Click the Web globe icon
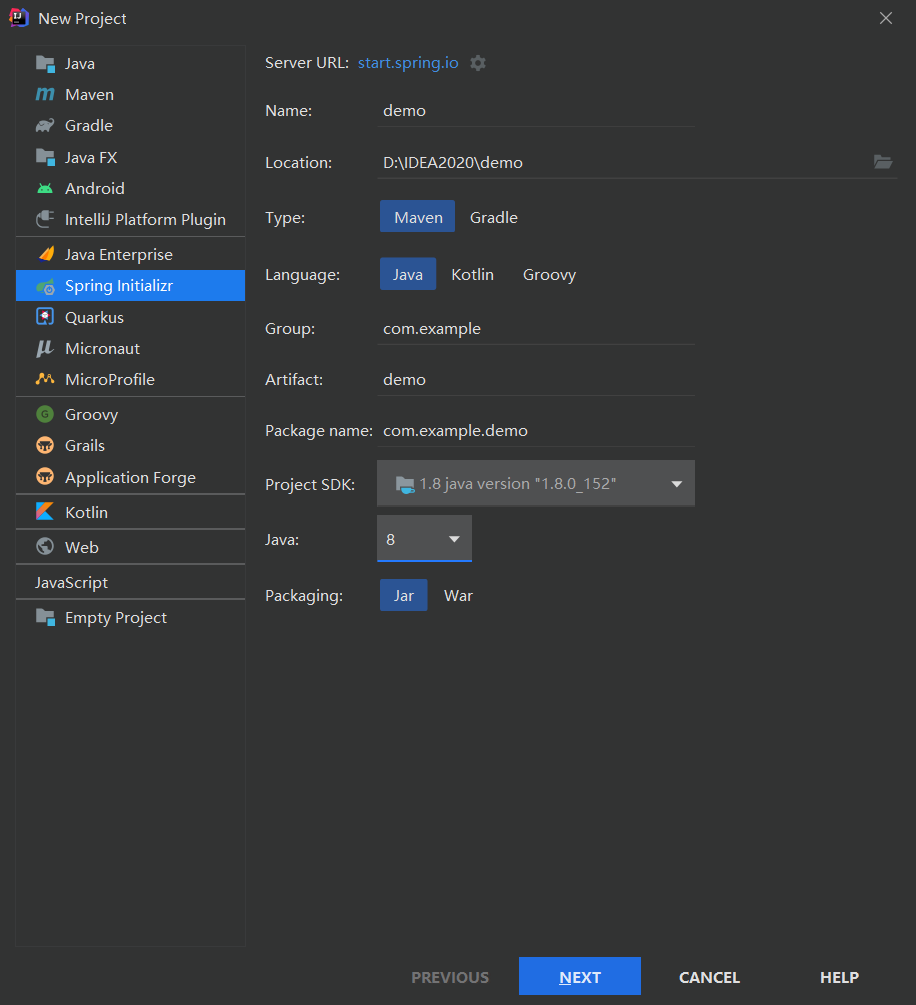 45,547
